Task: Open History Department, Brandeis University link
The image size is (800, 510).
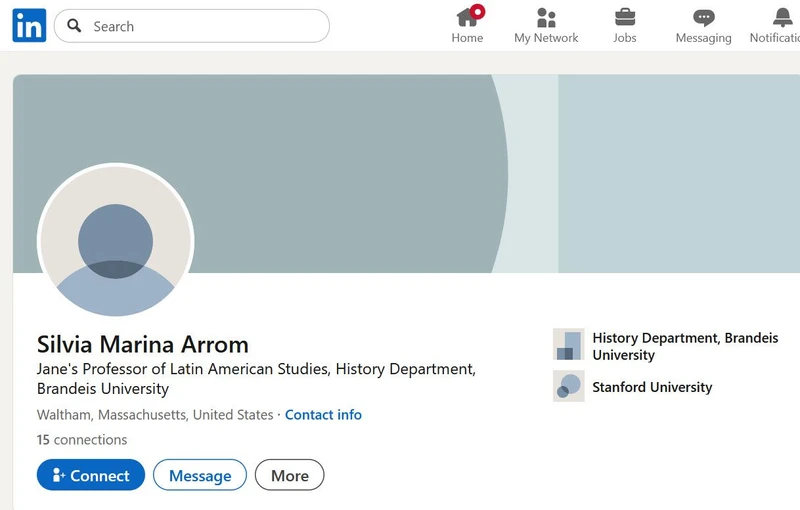Action: pyautogui.click(x=685, y=346)
